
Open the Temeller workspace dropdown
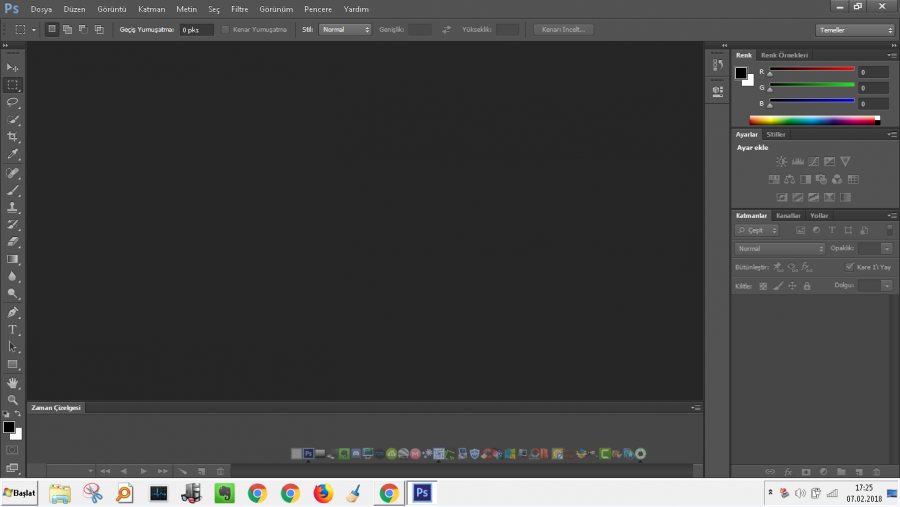tap(855, 30)
